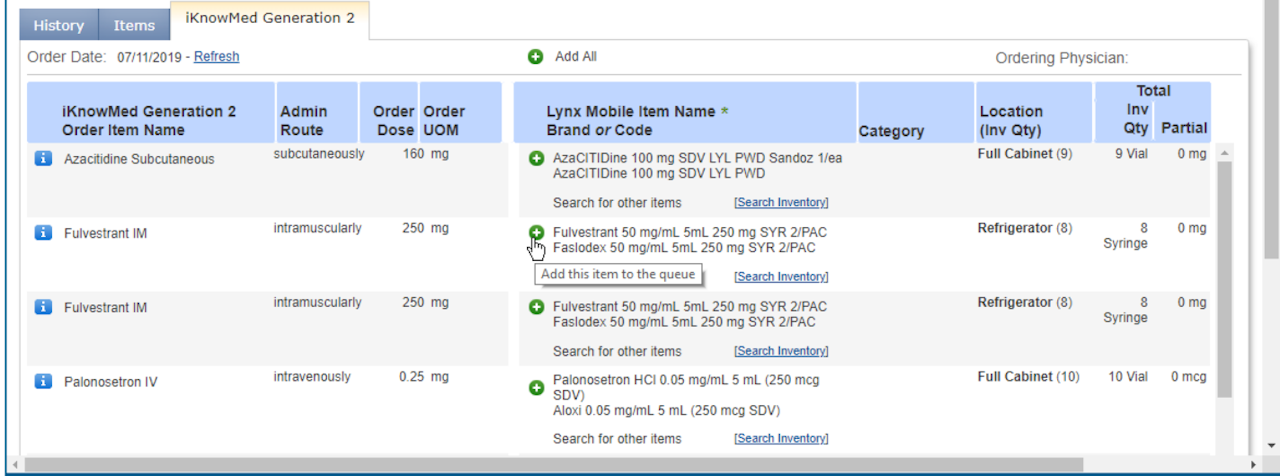Click the page scrollbar down arrow

[1271, 445]
